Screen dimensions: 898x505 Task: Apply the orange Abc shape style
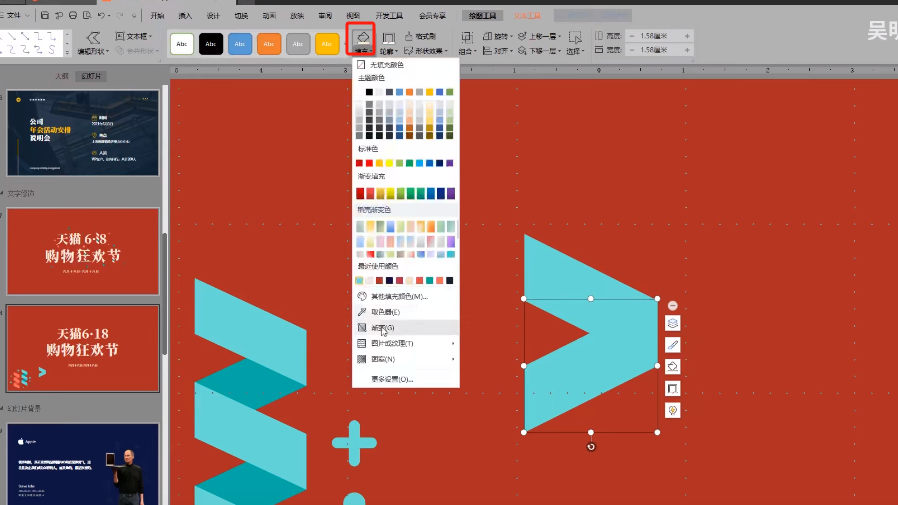(269, 44)
